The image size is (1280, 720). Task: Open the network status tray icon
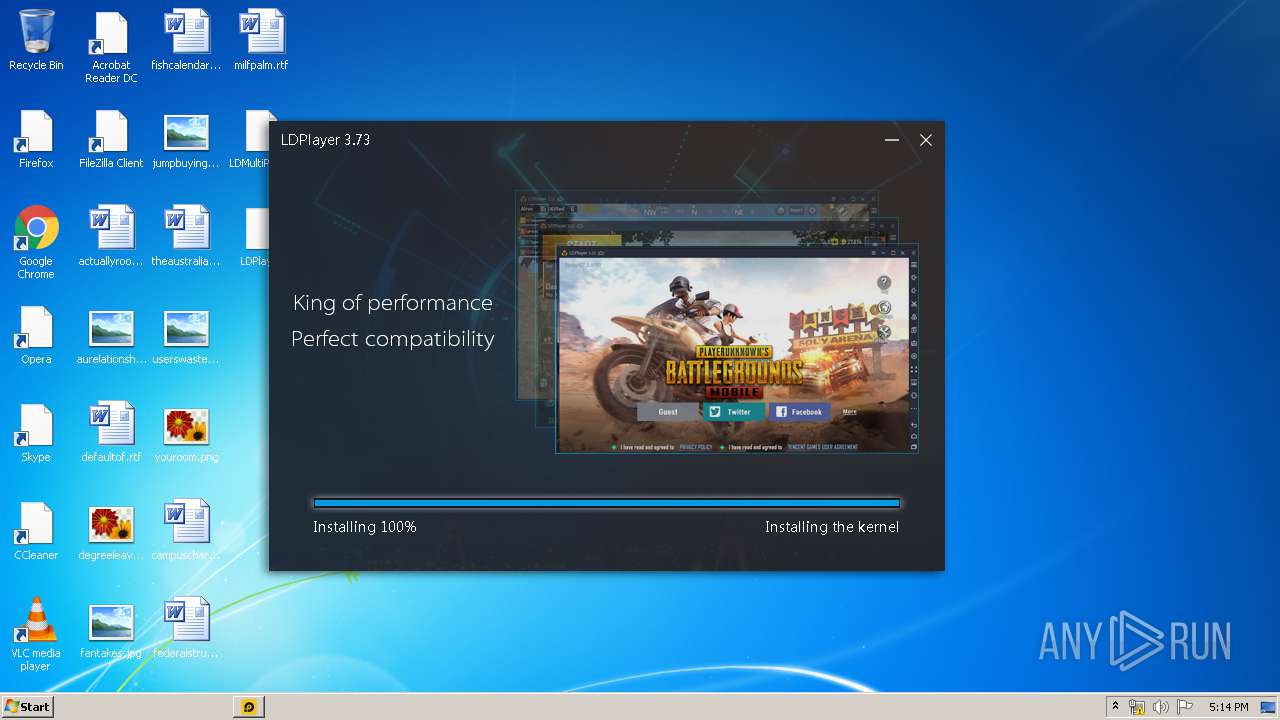(x=1137, y=707)
